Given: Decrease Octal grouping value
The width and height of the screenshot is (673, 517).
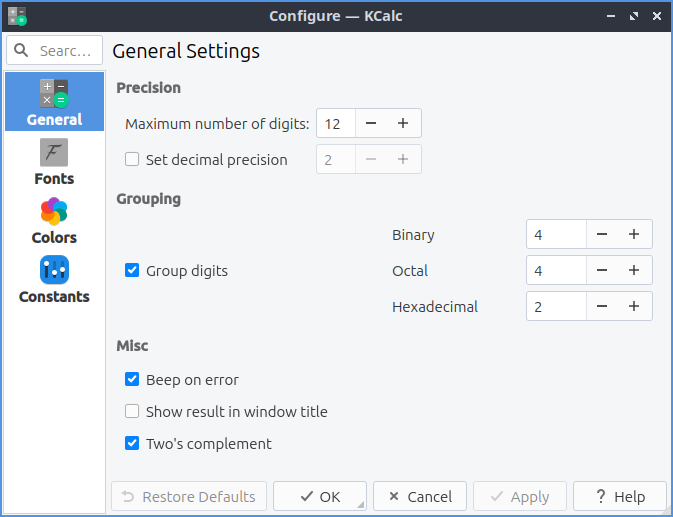Looking at the screenshot, I should [602, 270].
